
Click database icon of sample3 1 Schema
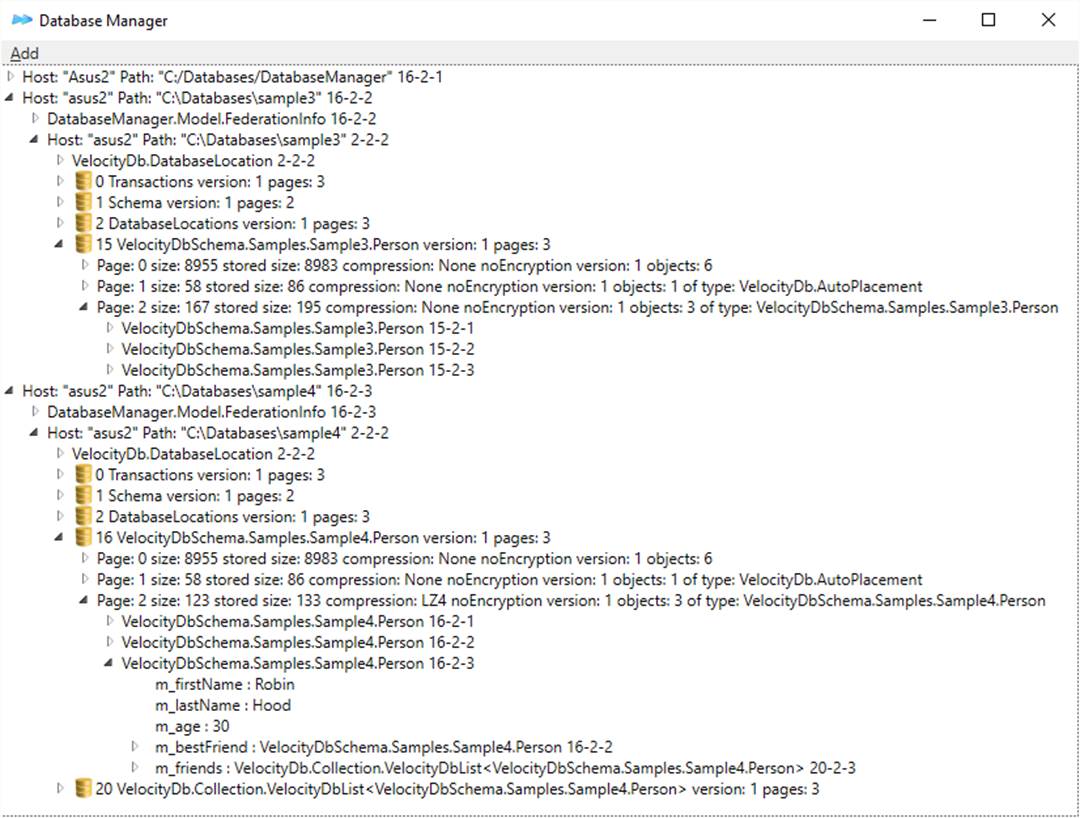tap(83, 202)
